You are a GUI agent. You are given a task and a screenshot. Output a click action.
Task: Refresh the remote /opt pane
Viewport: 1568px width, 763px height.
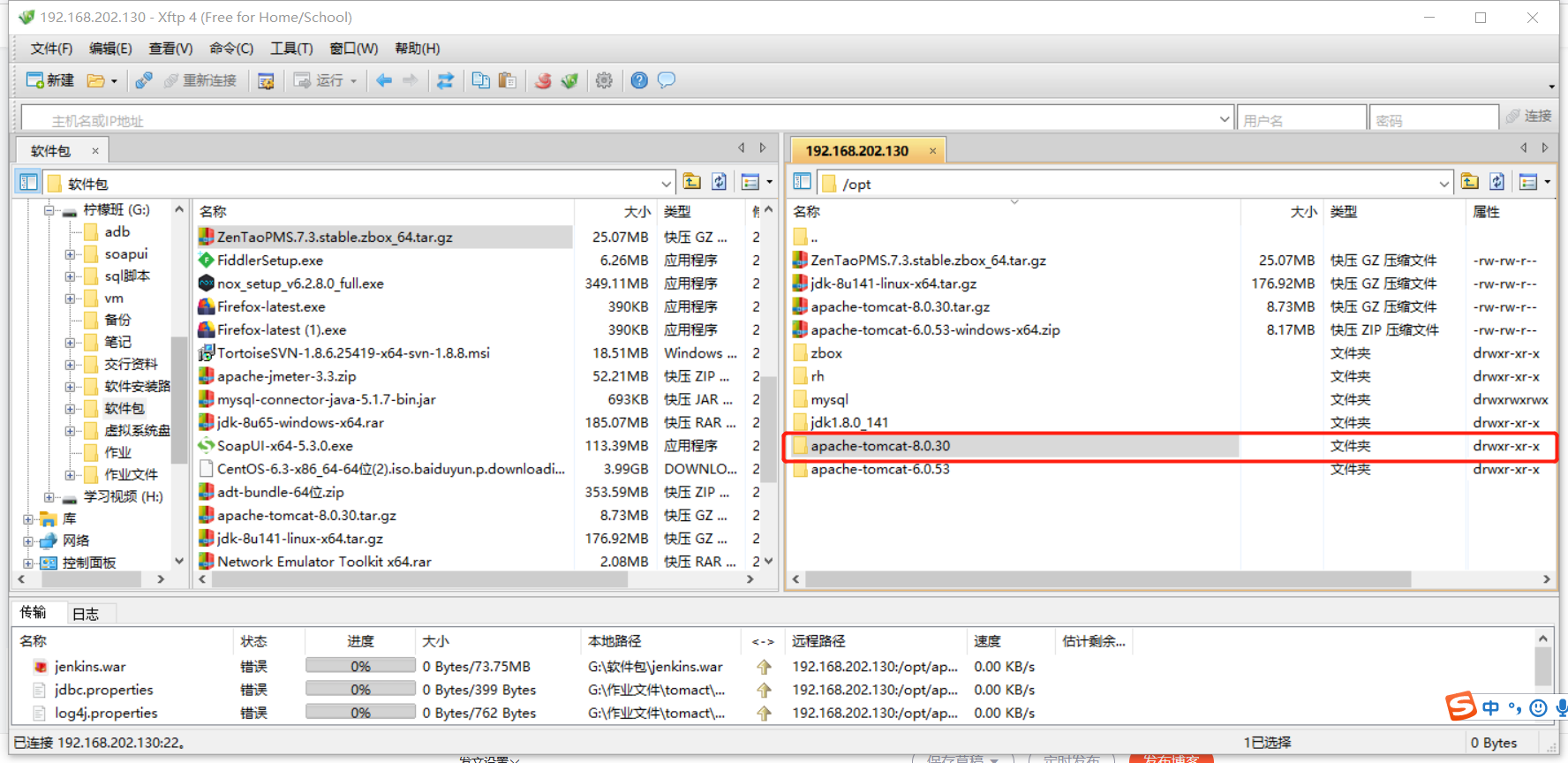pos(1497,182)
